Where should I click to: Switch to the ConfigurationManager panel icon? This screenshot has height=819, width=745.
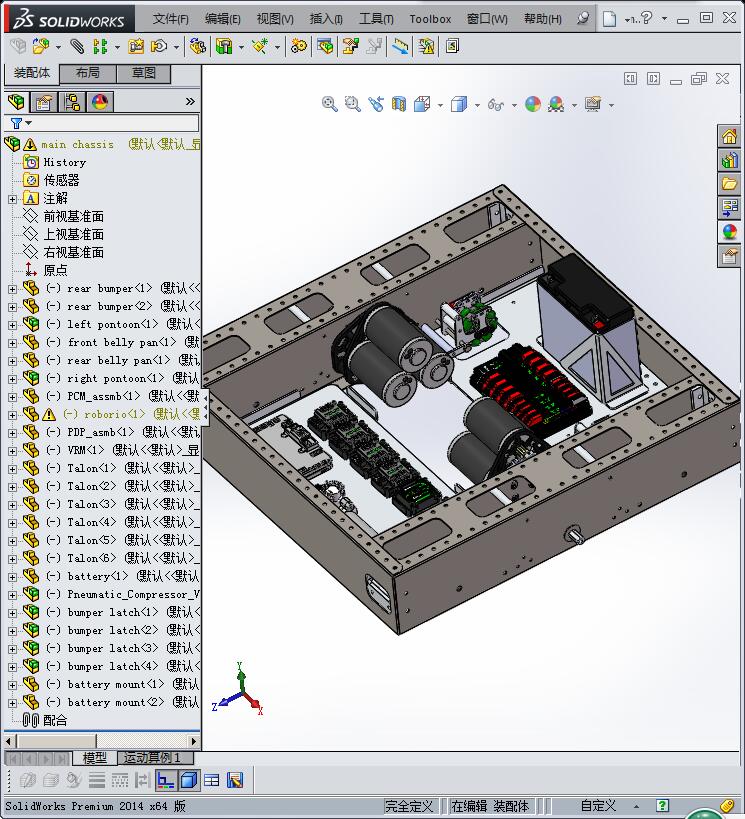(x=72, y=101)
